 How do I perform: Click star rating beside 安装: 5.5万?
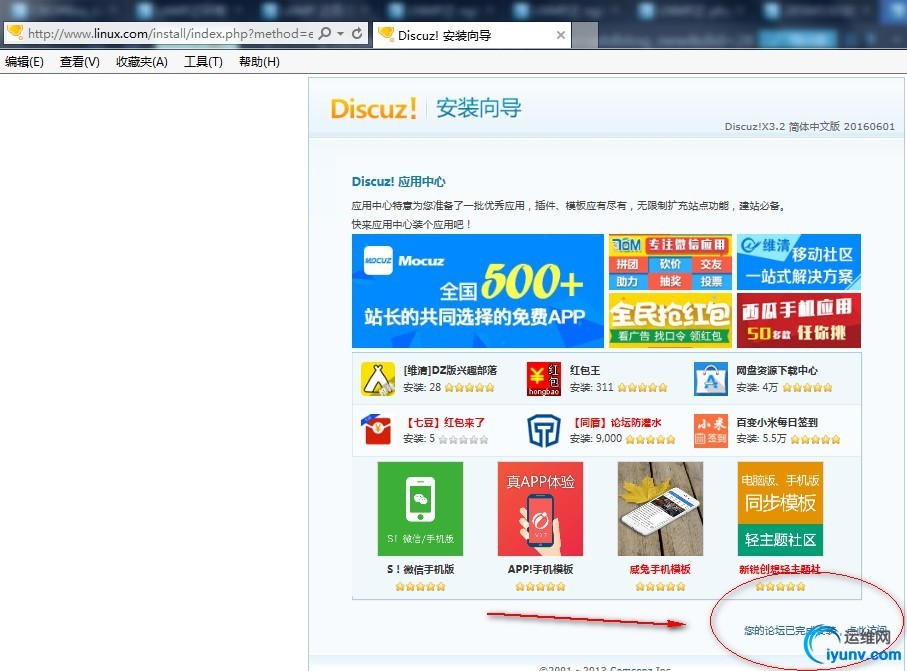click(815, 439)
